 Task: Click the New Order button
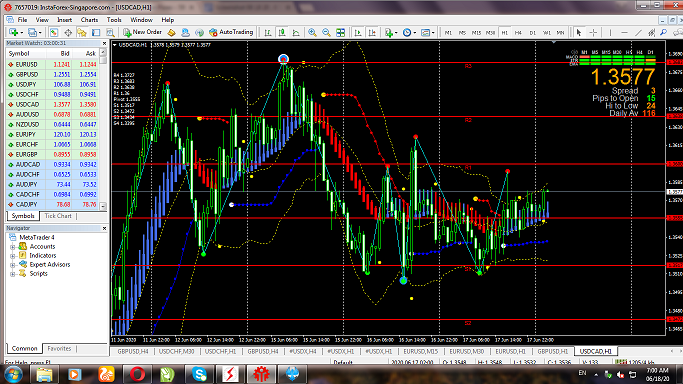[142, 32]
